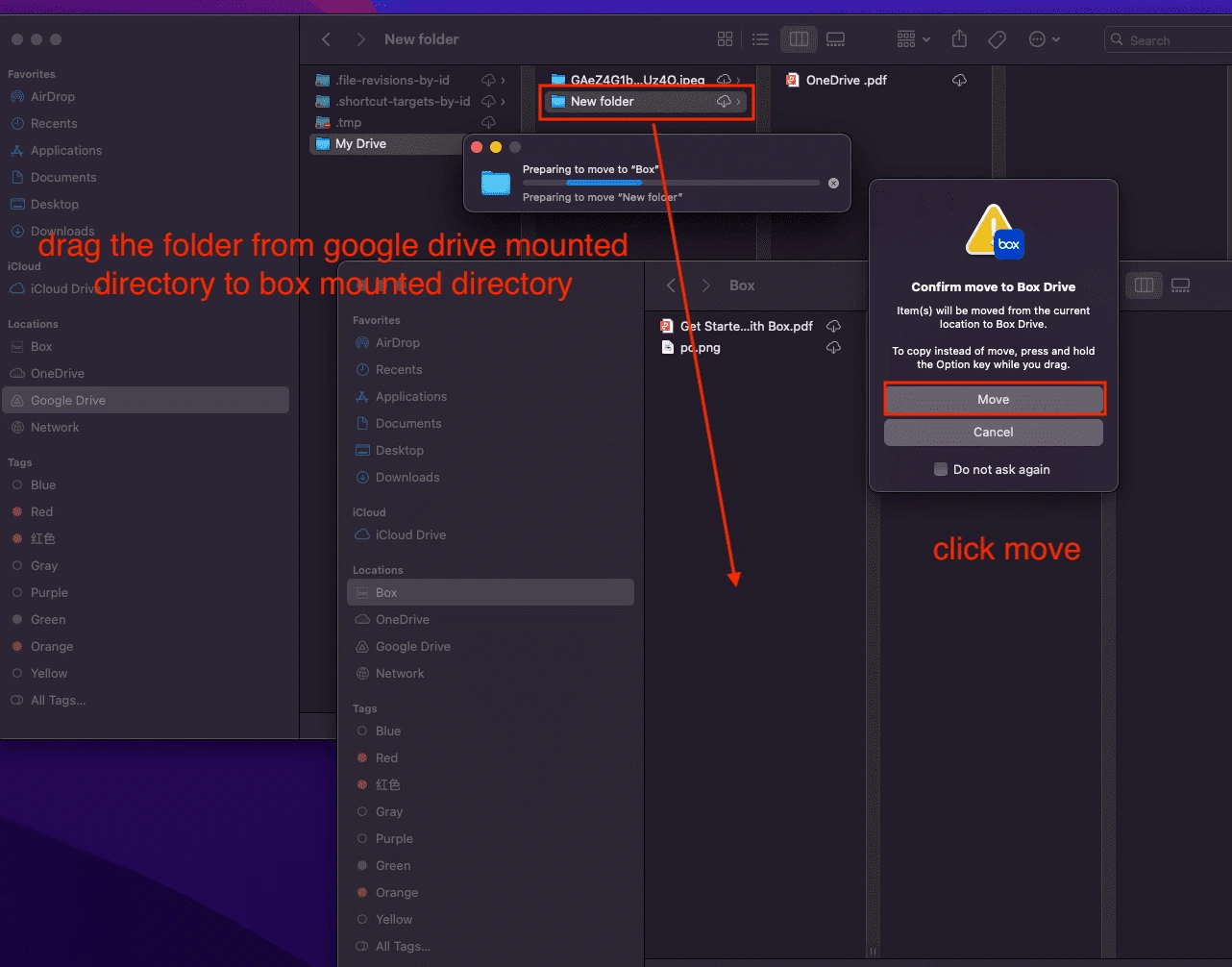Open Box location in the back window sidebar
Screen dimensions: 1232x967
point(41,346)
